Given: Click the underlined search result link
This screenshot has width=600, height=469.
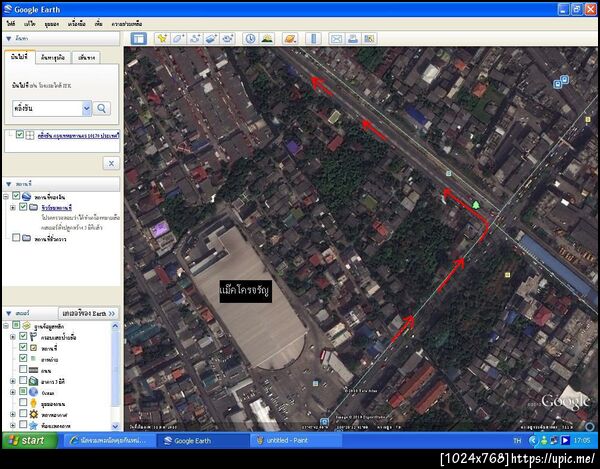Looking at the screenshot, I should [78, 136].
